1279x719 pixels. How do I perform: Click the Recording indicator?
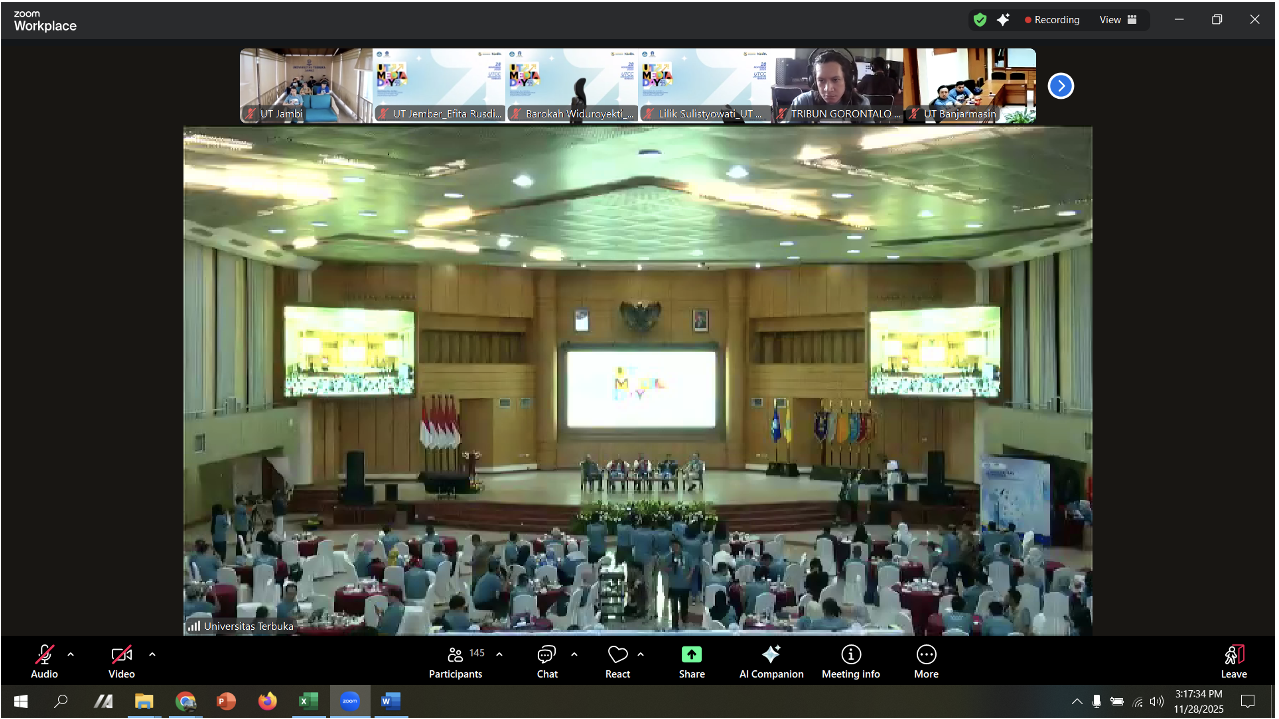(x=1051, y=20)
